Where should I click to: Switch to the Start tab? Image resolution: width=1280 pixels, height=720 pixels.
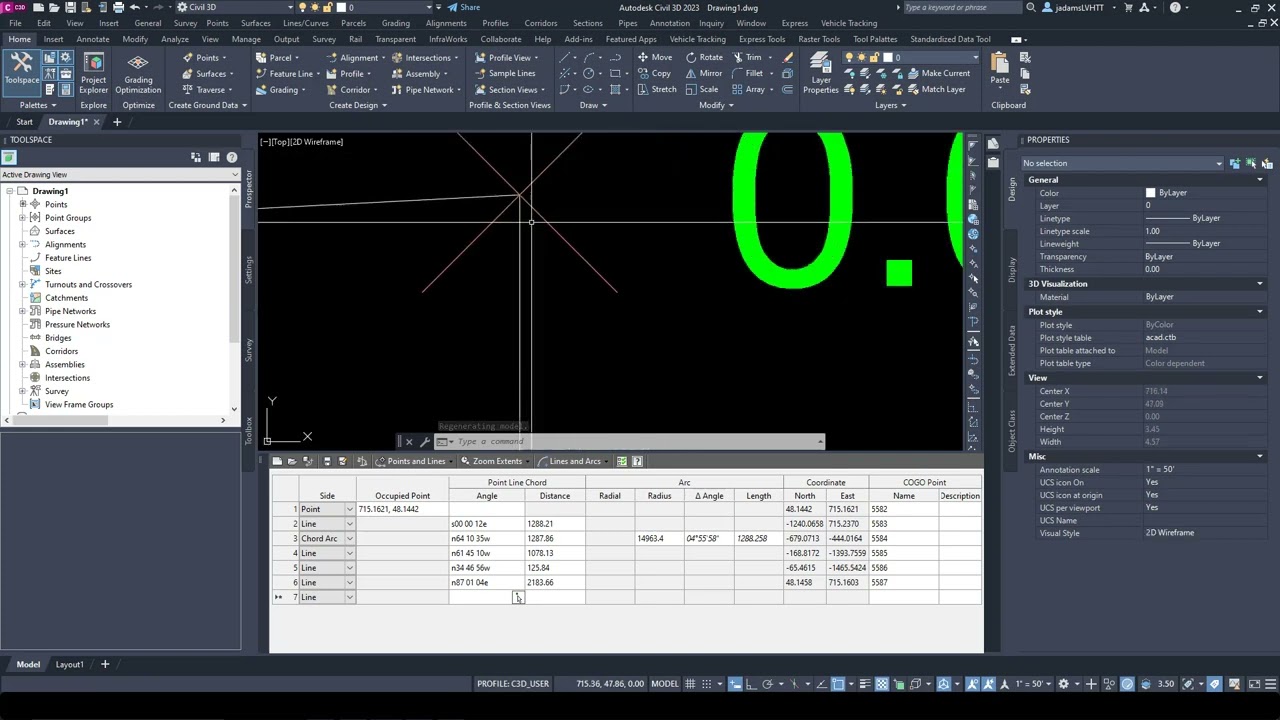pyautogui.click(x=24, y=122)
